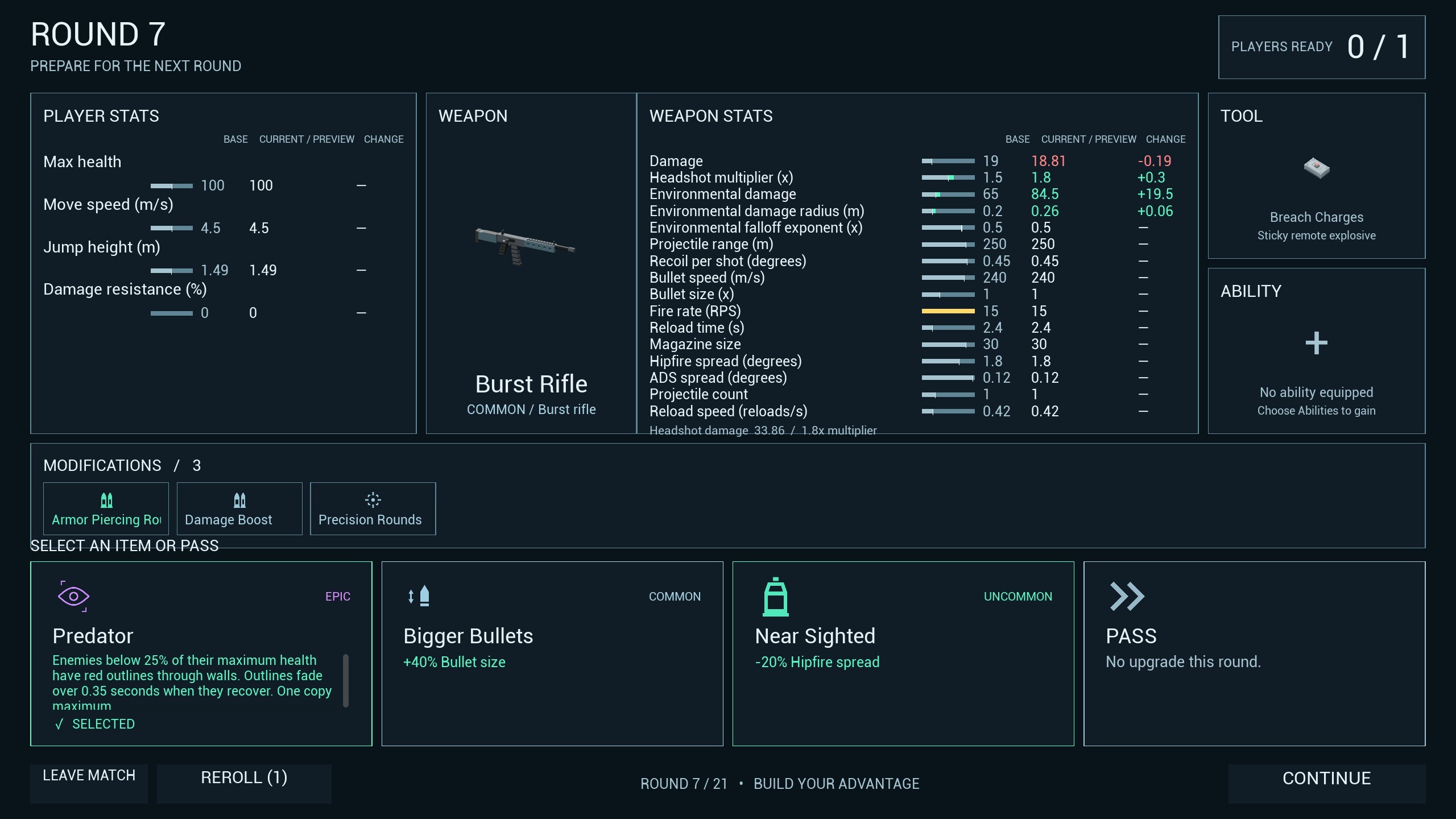Click the Fire rate yellow stat bar
Image resolution: width=1456 pixels, height=819 pixels.
pos(948,311)
